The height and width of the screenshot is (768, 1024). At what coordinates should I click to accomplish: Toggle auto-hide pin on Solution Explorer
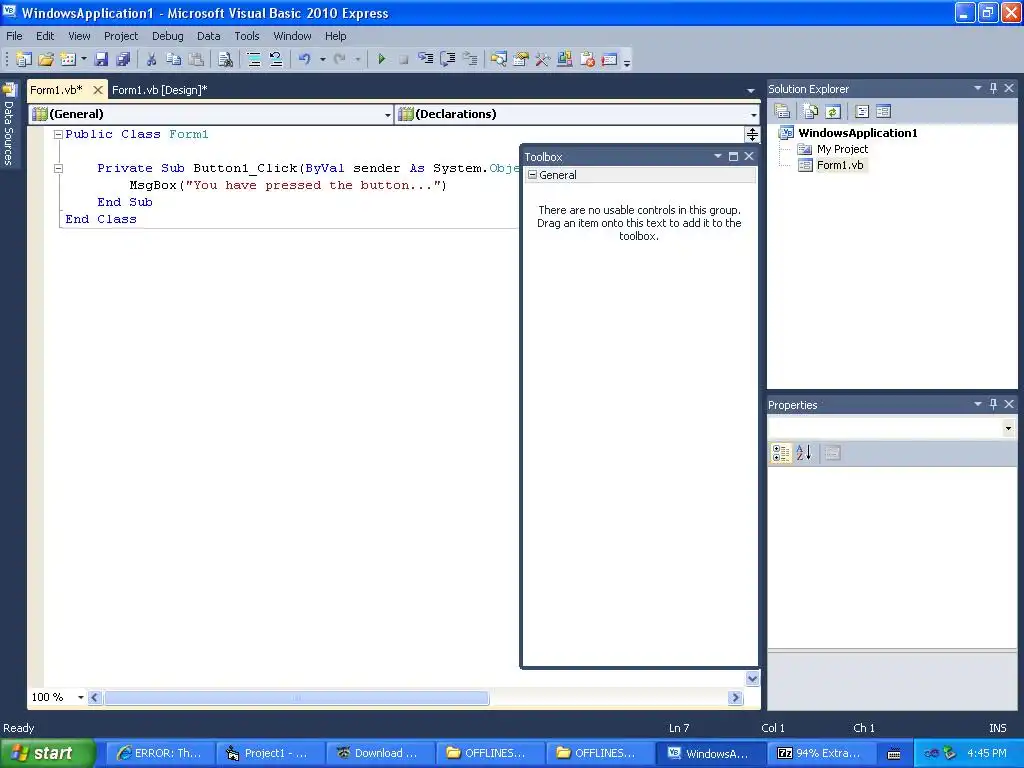(993, 88)
